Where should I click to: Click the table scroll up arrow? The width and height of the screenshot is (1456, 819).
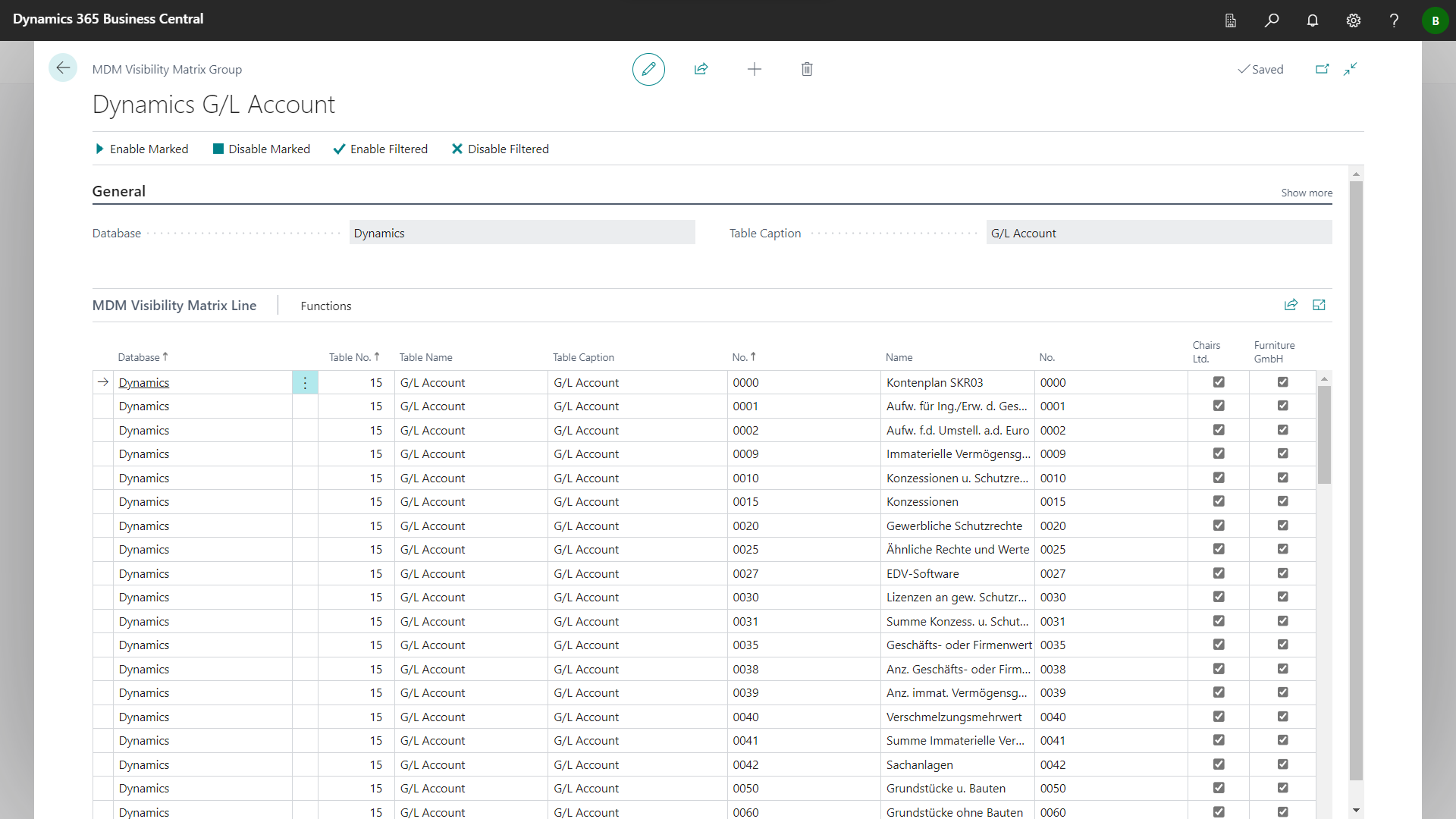tap(1324, 378)
